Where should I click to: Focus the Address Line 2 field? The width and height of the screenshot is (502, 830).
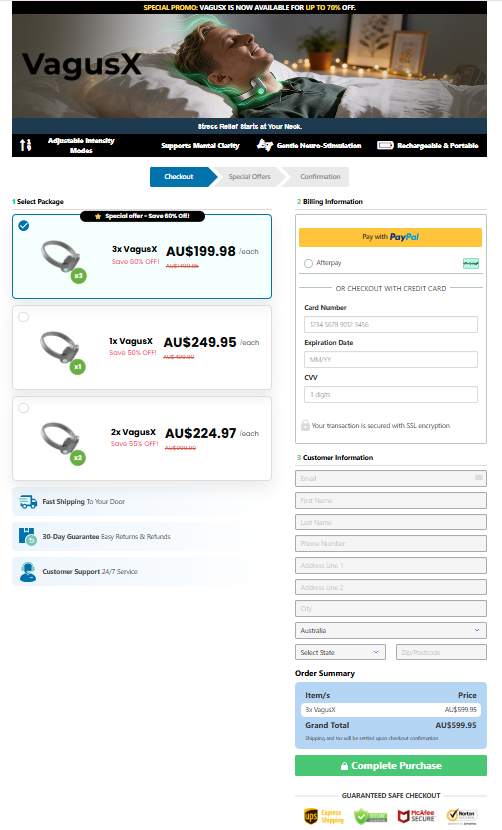coord(391,587)
